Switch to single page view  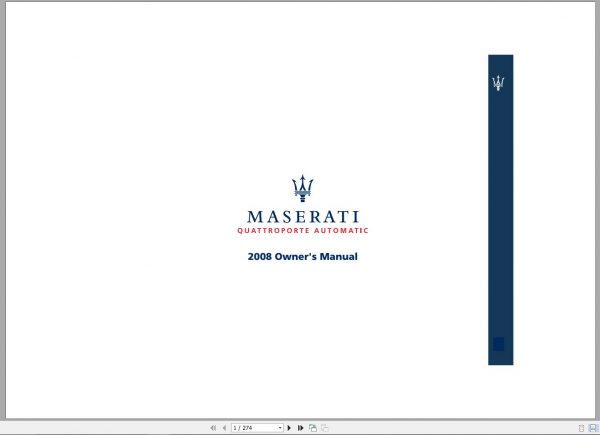(x=581, y=428)
